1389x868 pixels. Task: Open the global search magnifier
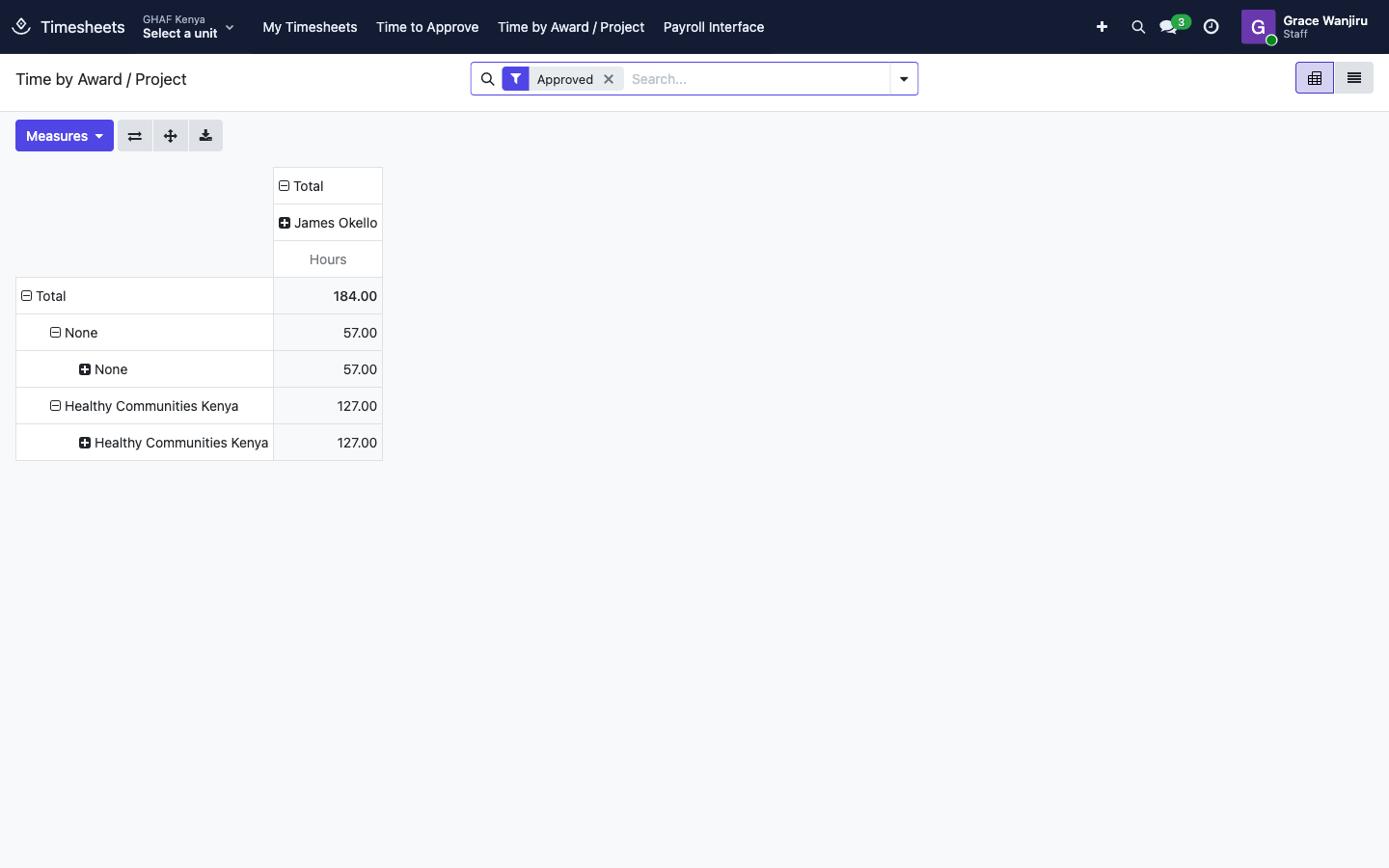pos(1138,27)
